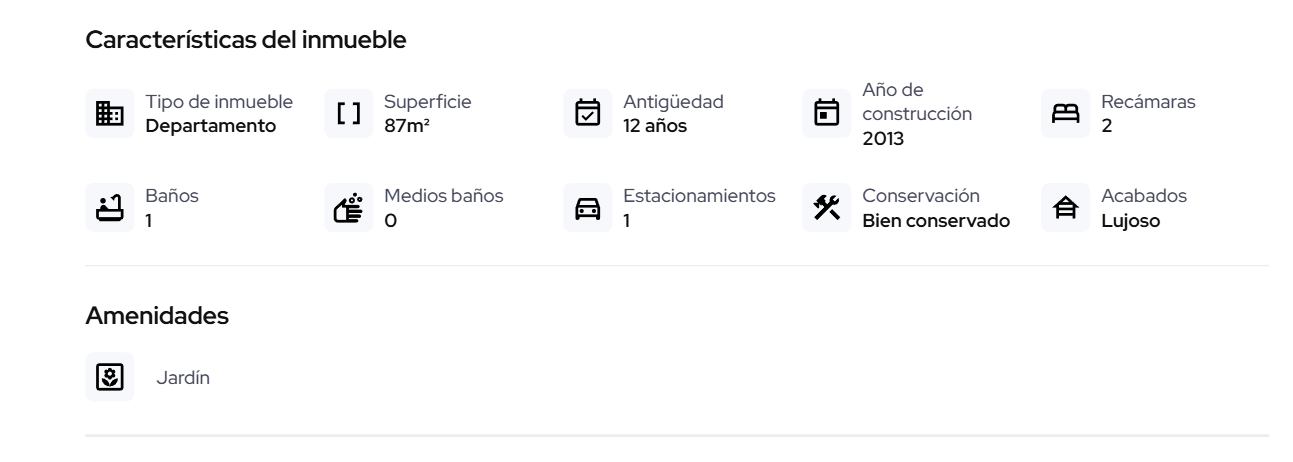Click the Amenidades section heading

pos(157,316)
